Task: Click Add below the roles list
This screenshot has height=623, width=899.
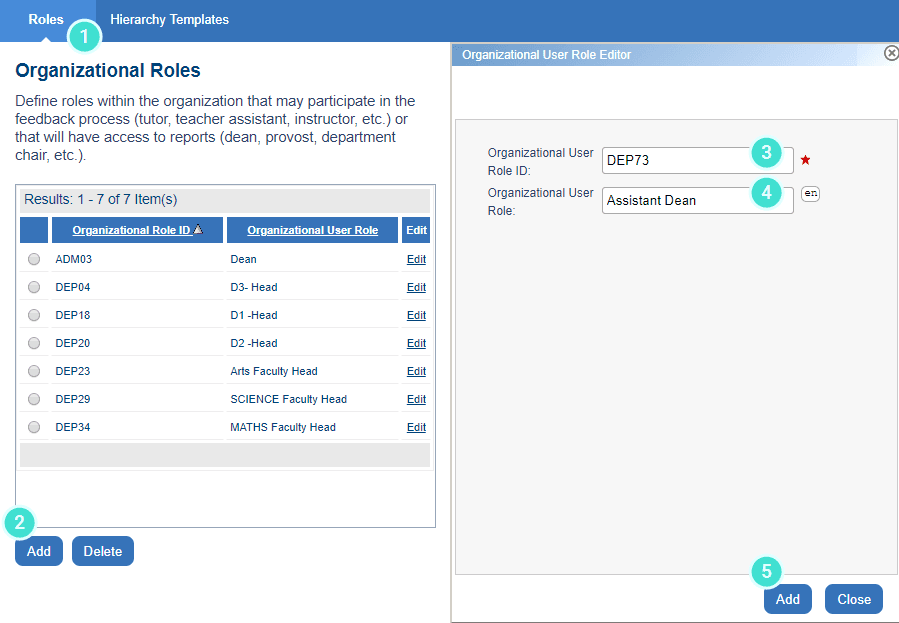Action: coord(38,550)
